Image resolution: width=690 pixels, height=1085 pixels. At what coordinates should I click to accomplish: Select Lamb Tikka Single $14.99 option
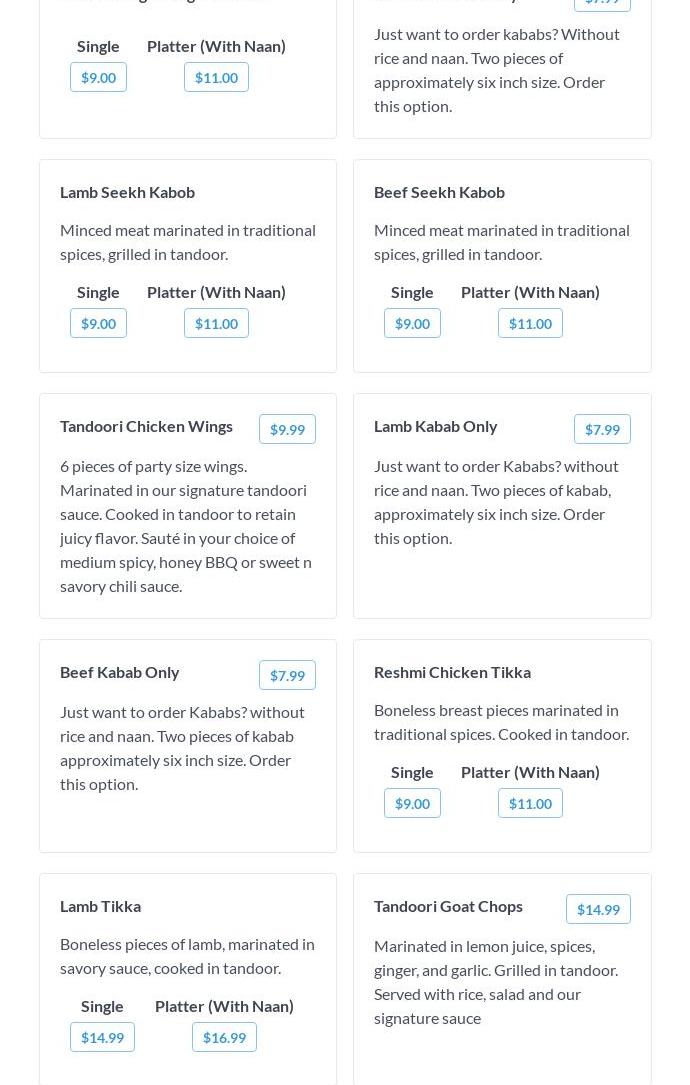point(102,1037)
